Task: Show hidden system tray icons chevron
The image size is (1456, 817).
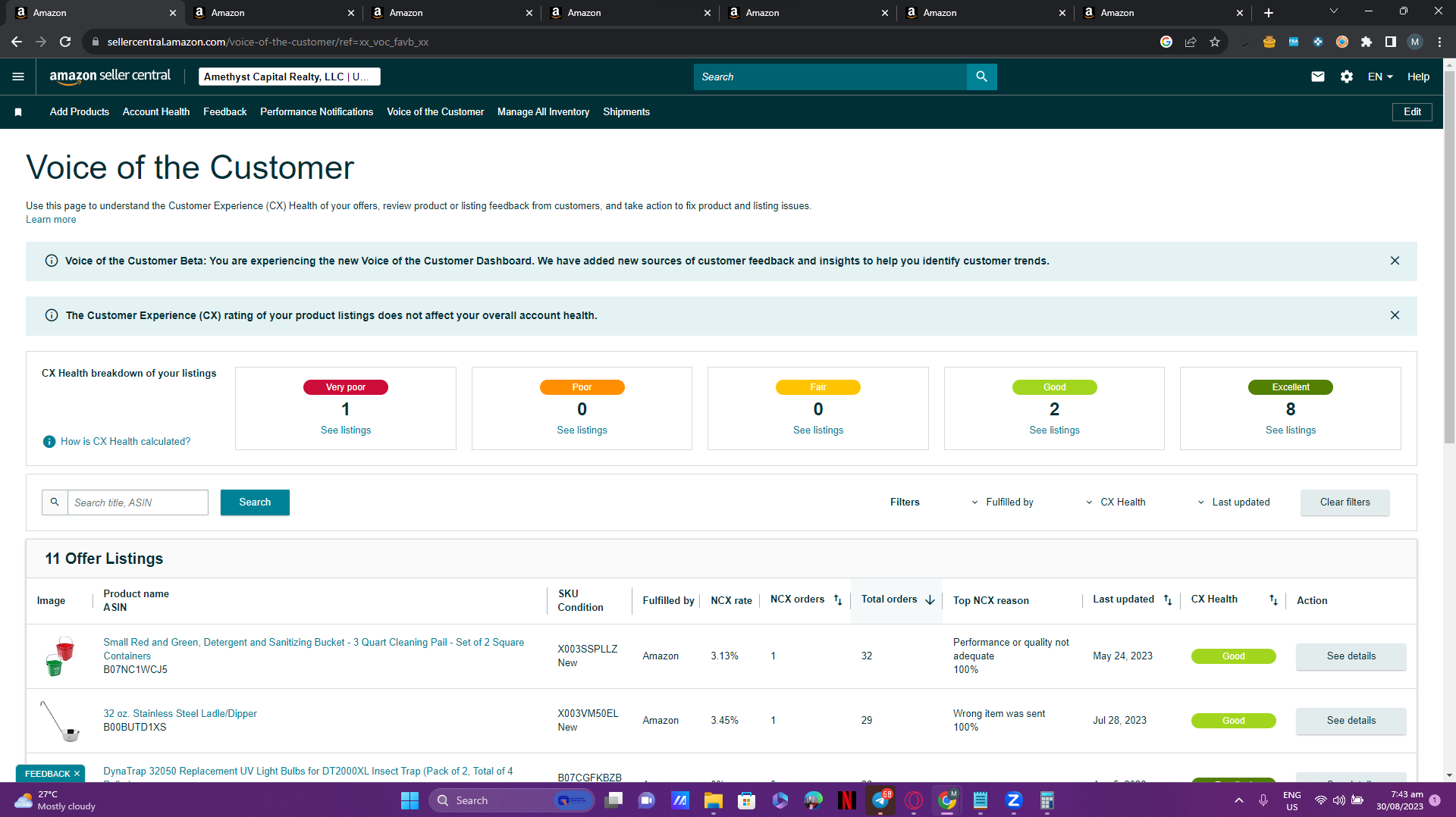Action: [1239, 800]
